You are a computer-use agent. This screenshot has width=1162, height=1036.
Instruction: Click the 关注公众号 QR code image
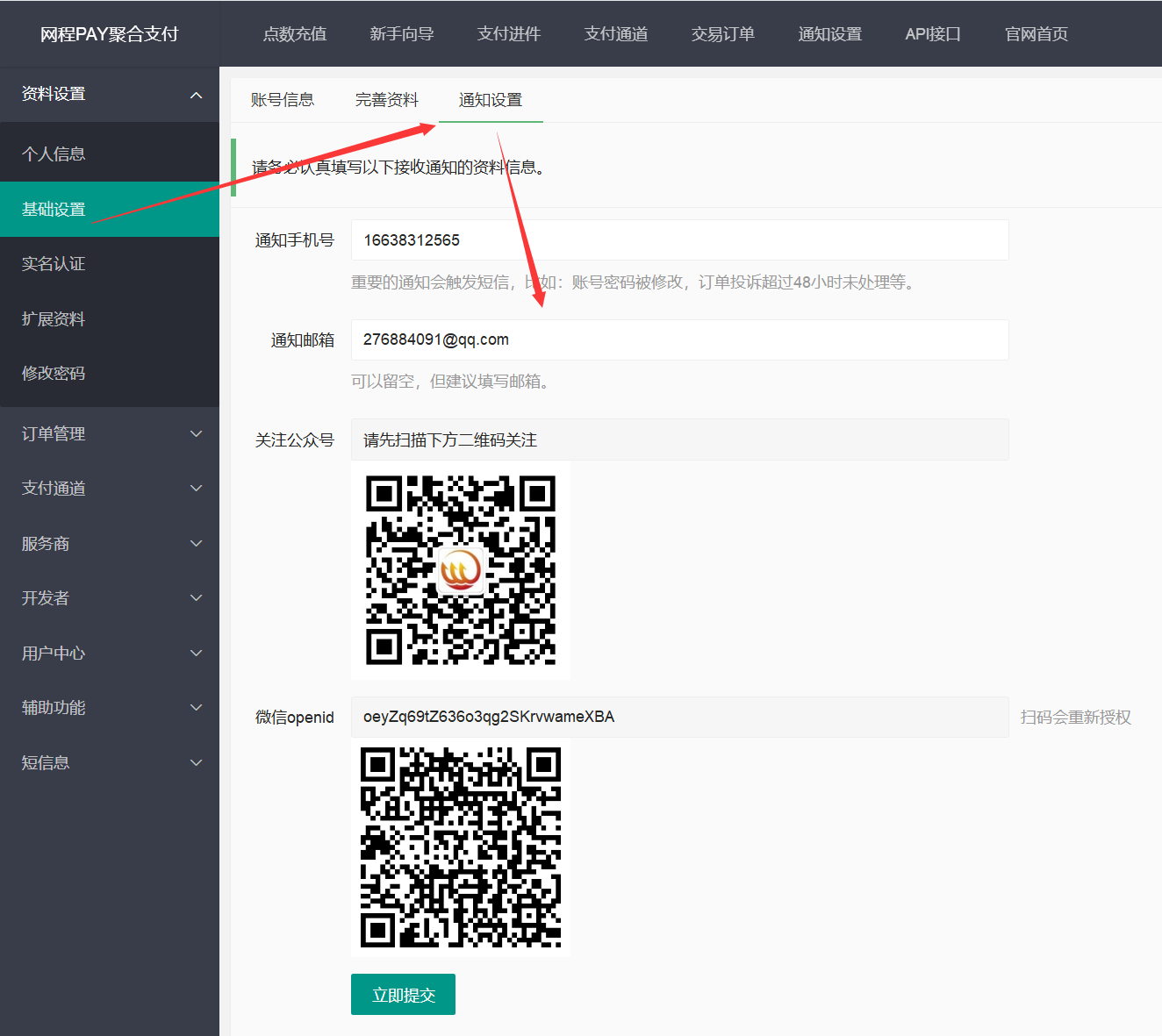[x=460, y=570]
